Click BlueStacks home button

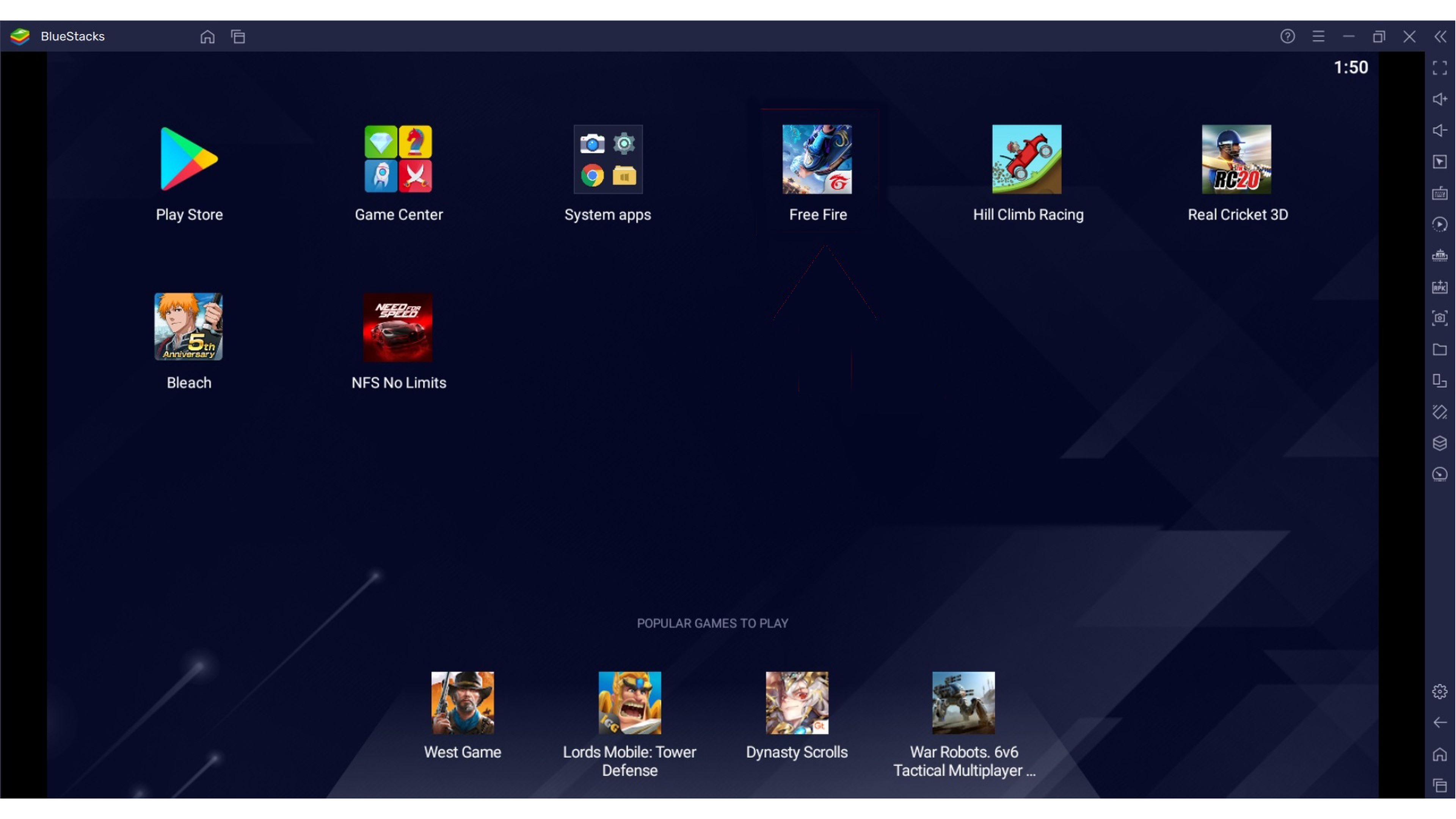pyautogui.click(x=207, y=36)
